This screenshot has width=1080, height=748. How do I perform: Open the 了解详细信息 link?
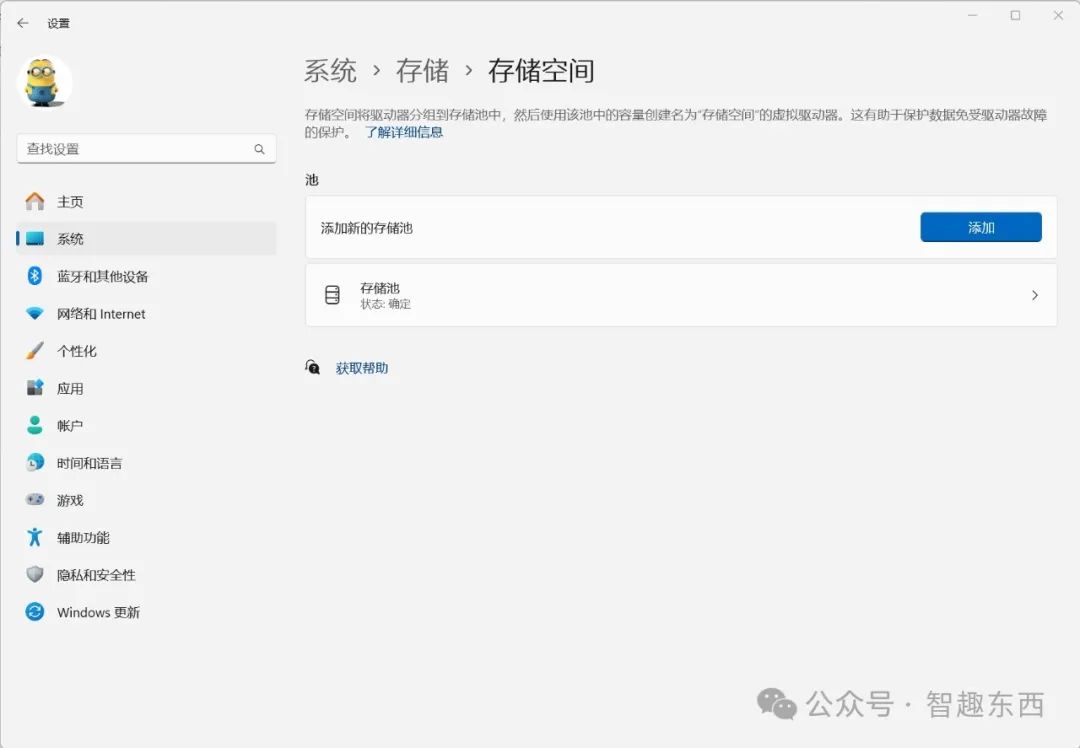tap(404, 132)
